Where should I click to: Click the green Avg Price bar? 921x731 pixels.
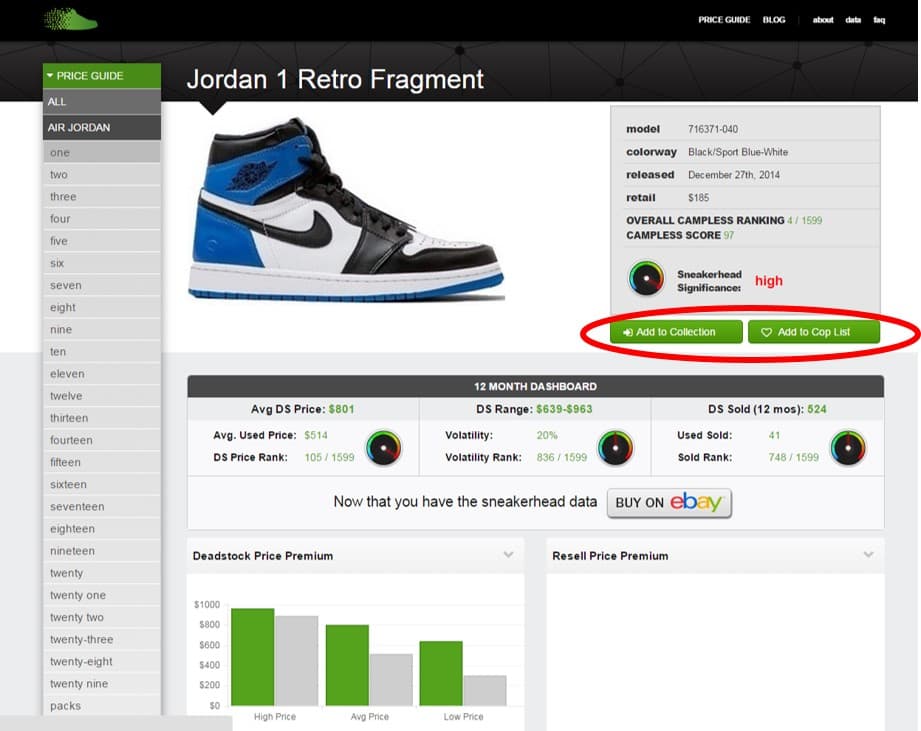tap(347, 665)
